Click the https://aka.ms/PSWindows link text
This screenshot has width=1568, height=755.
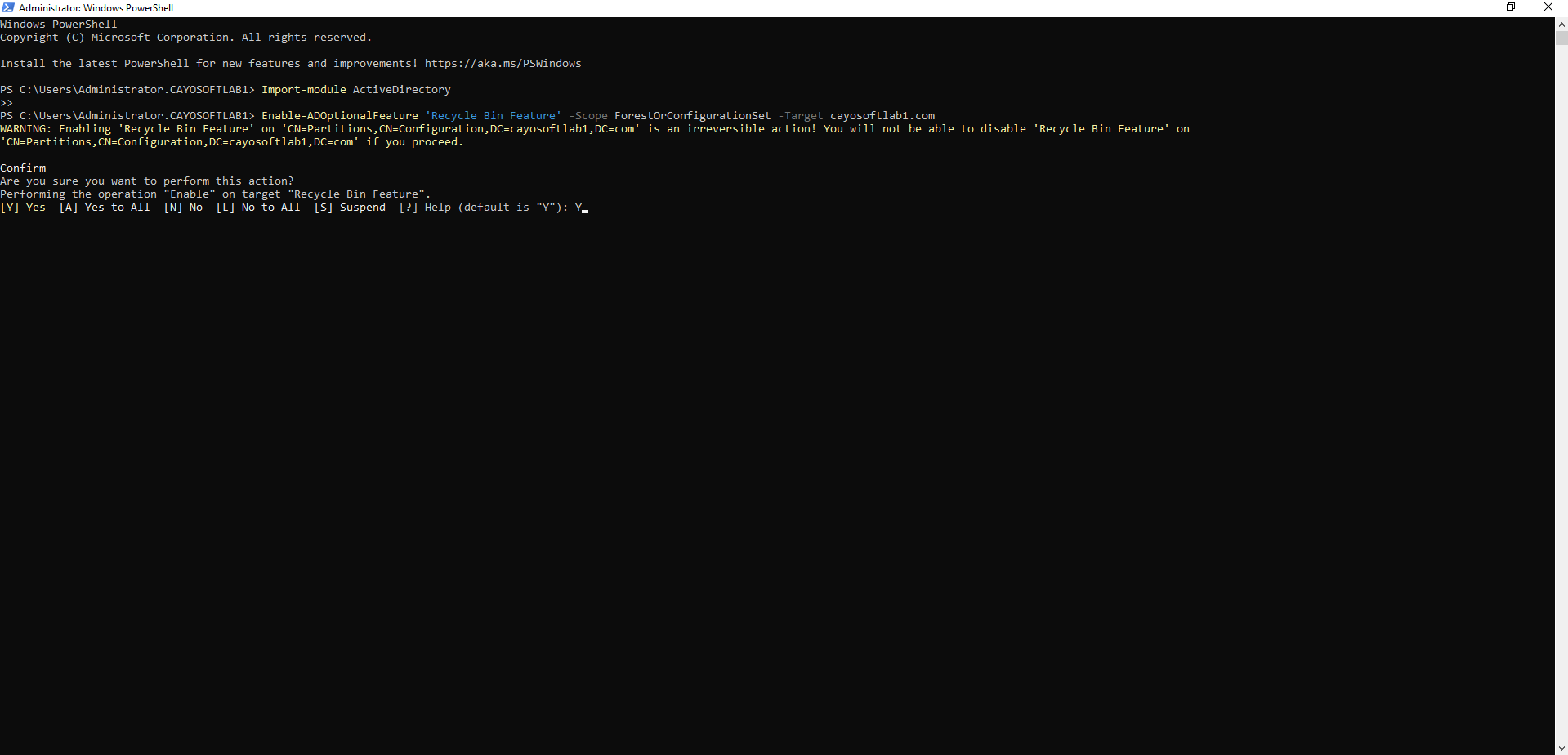503,64
